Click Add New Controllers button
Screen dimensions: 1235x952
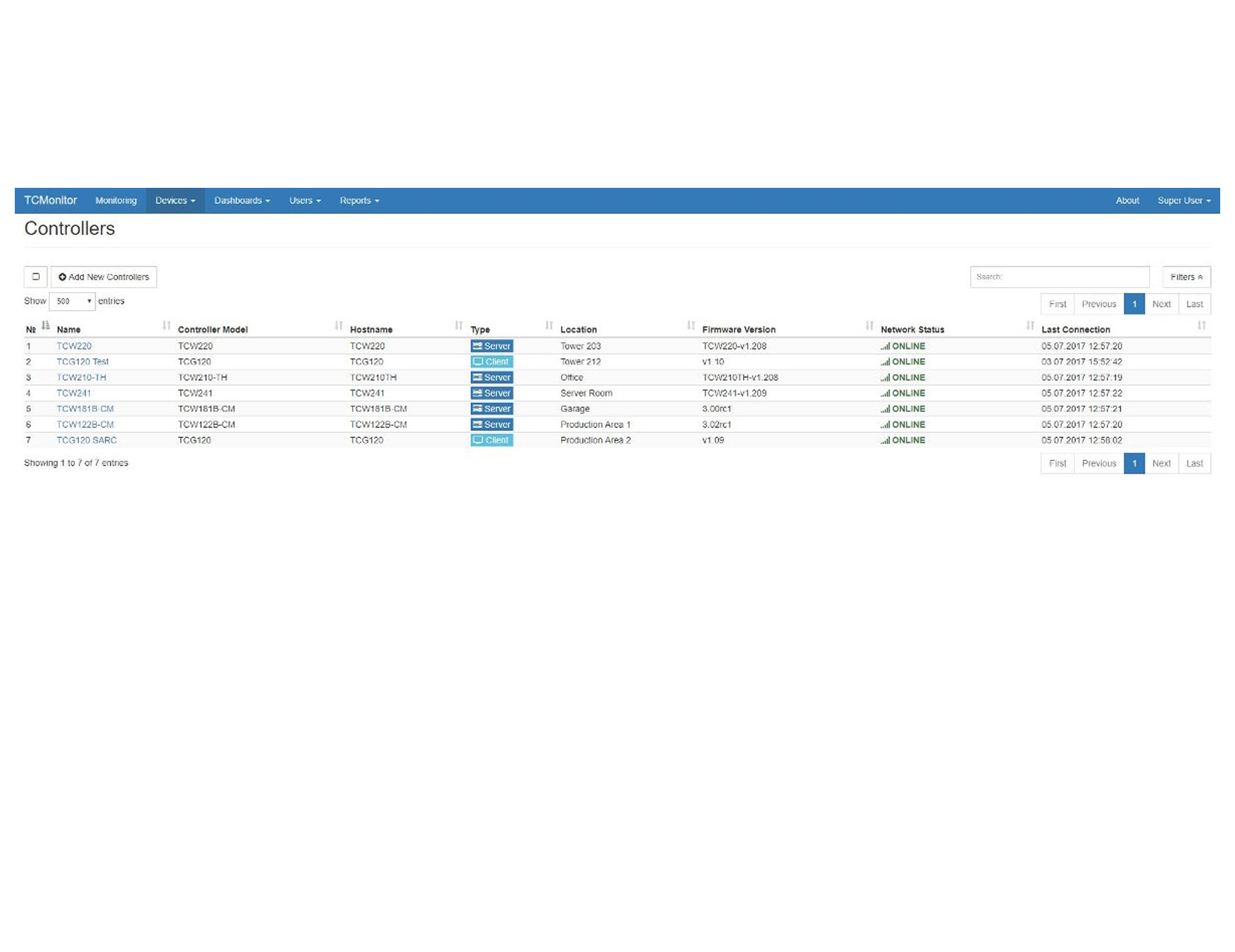pos(104,277)
